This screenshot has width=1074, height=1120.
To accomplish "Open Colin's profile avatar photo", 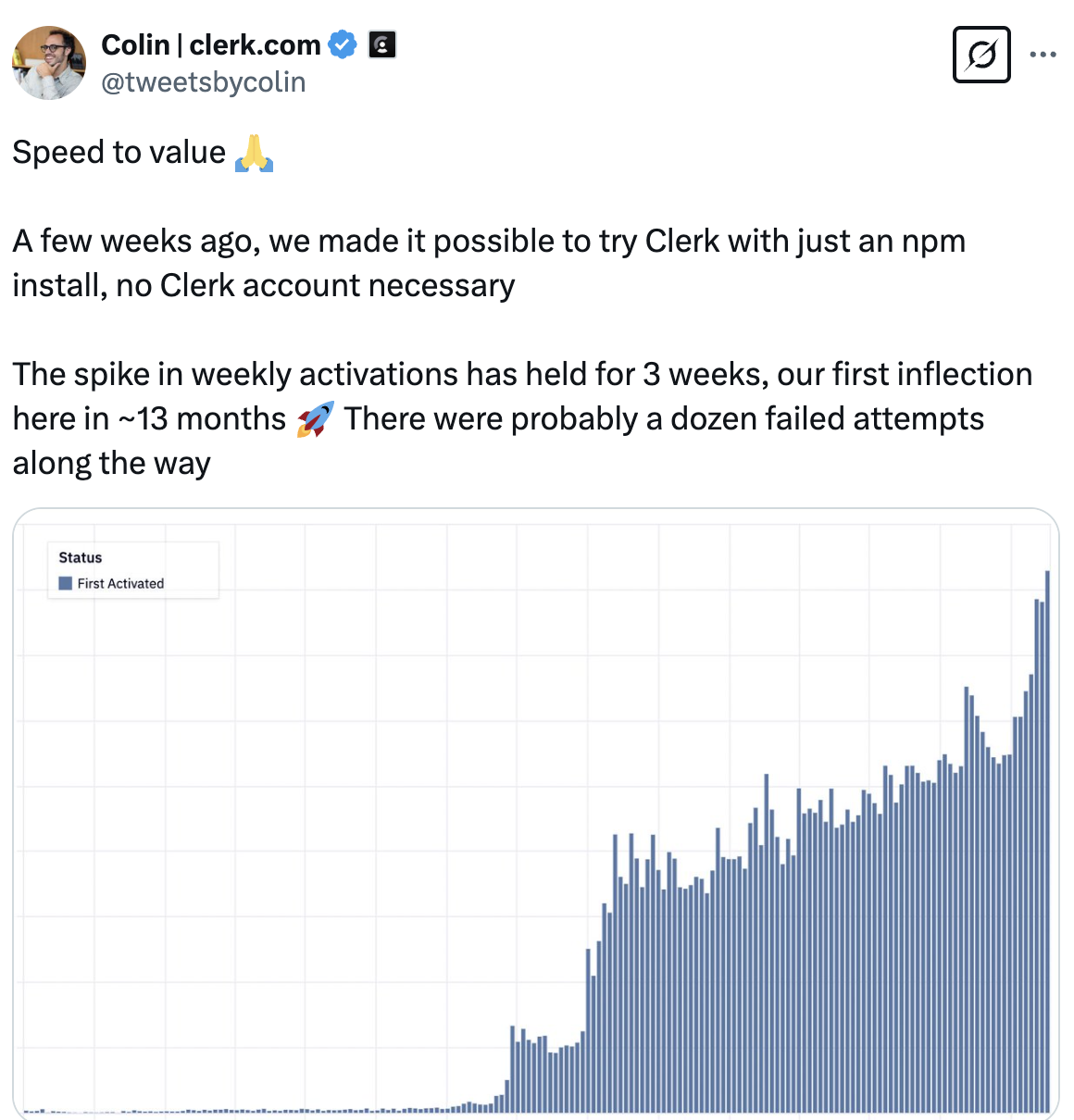I will (x=49, y=63).
